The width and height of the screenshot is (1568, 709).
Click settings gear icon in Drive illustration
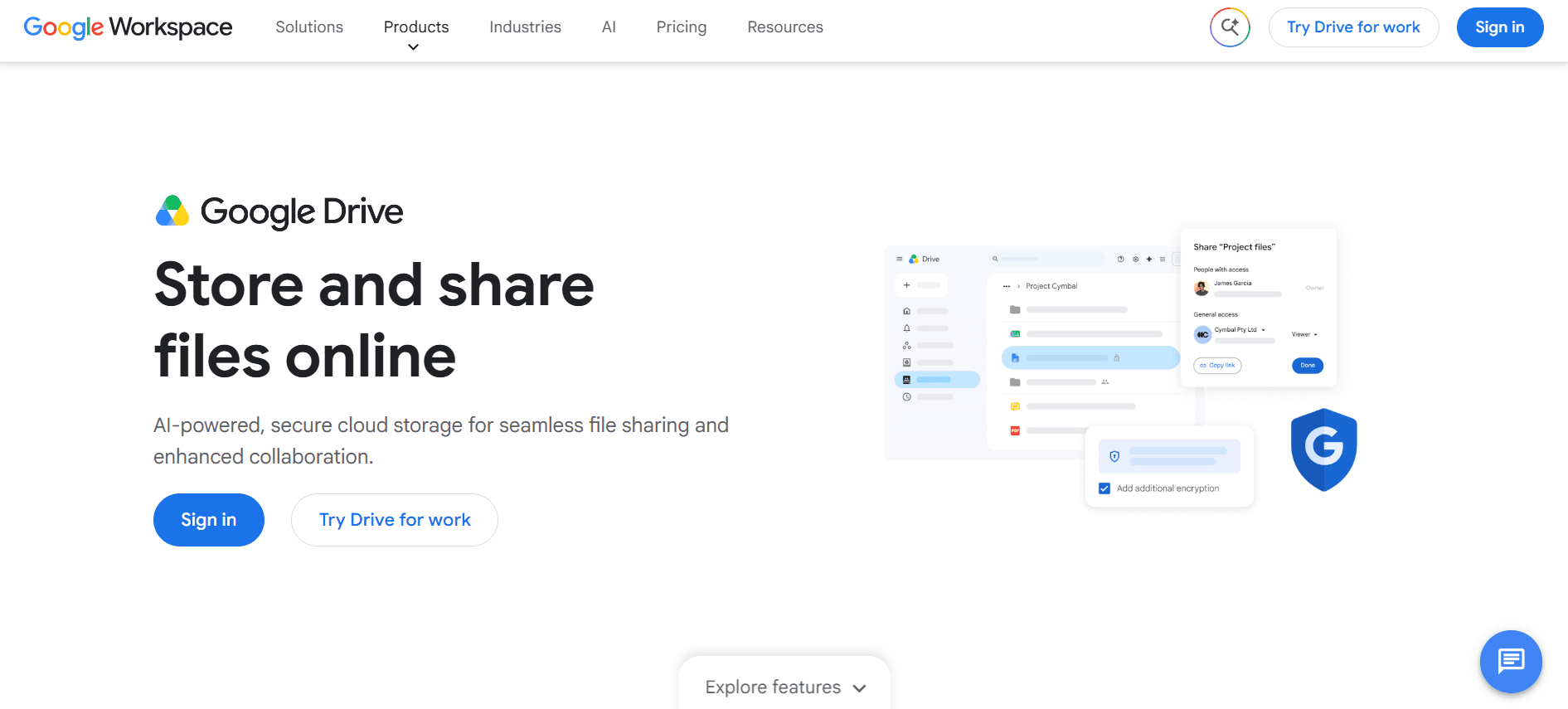1135,259
